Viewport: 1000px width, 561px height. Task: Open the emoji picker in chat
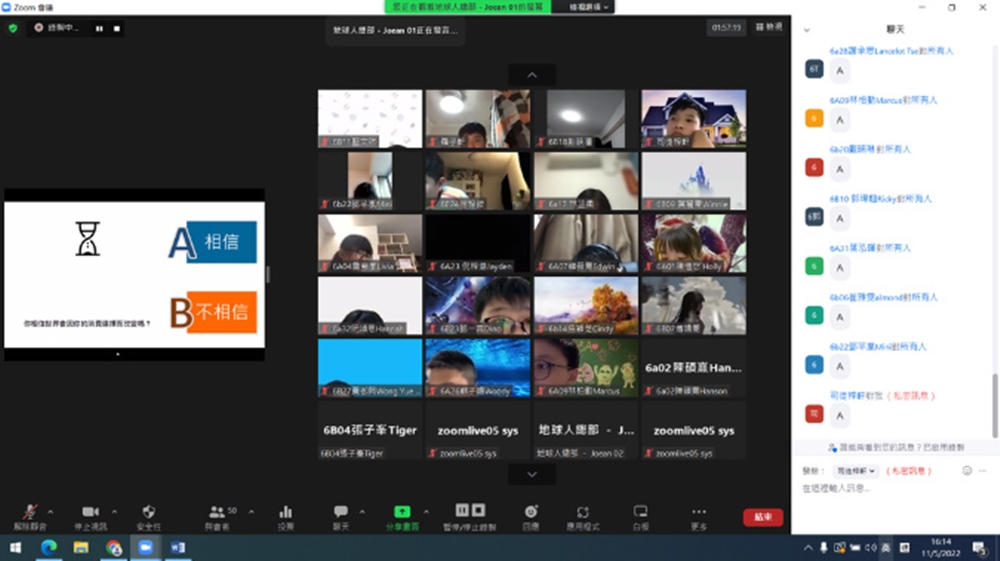[967, 470]
